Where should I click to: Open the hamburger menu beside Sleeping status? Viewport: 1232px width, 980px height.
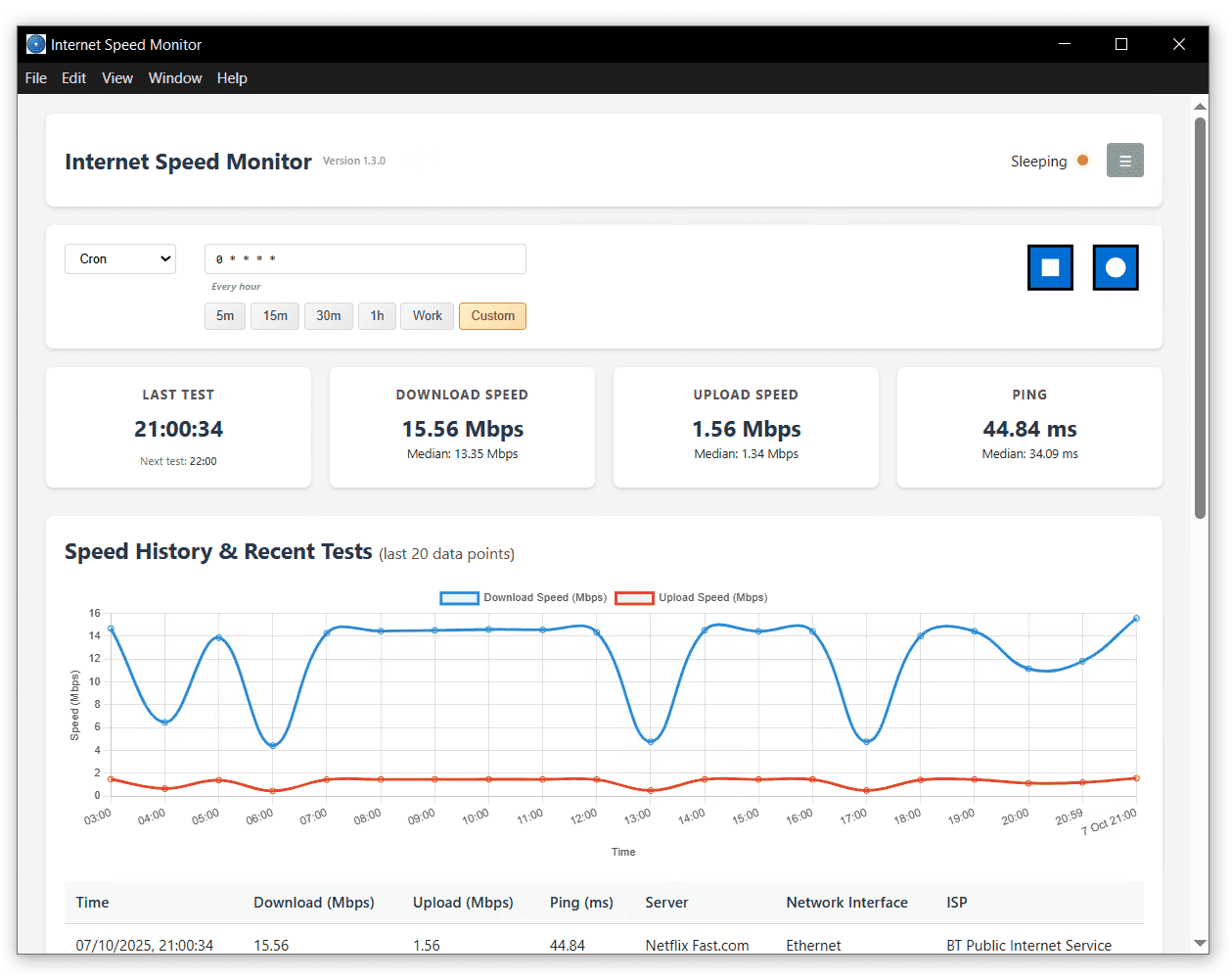[x=1124, y=160]
